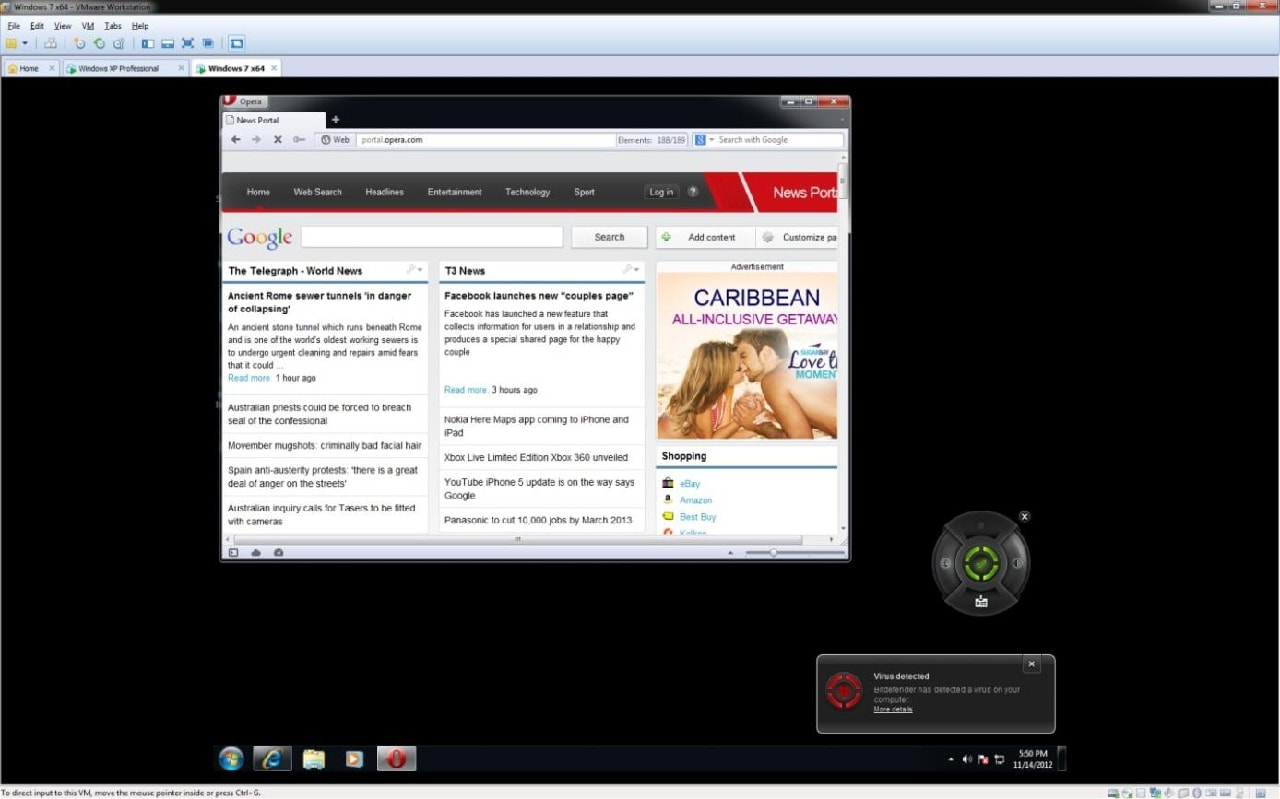1280x799 pixels.
Task: Toggle VMware unity view toolbar button
Action: [208, 43]
